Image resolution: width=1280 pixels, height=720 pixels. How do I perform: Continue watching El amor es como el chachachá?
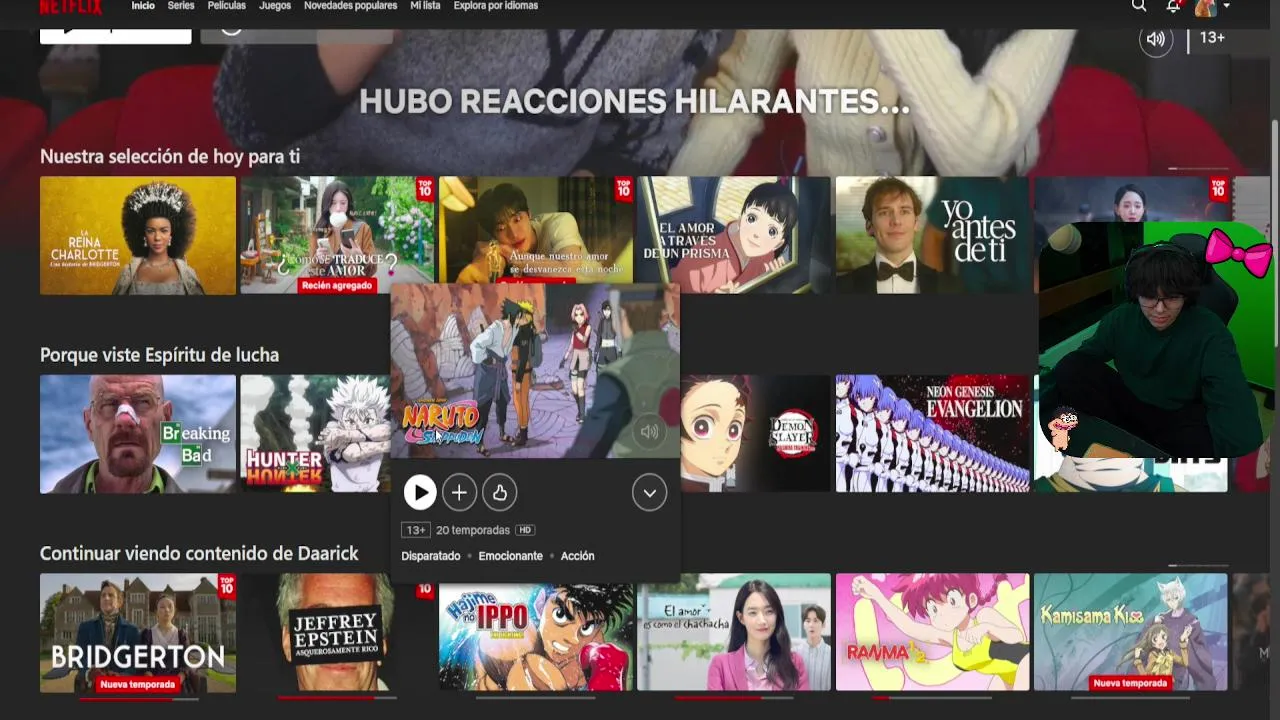point(734,632)
